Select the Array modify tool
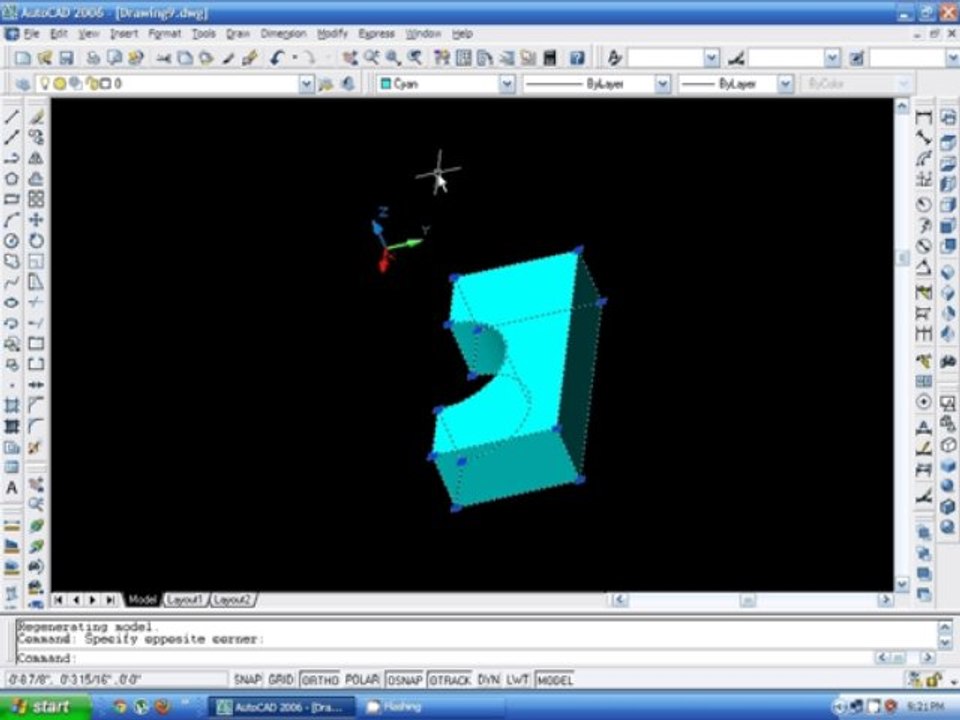This screenshot has width=960, height=720. (36, 200)
